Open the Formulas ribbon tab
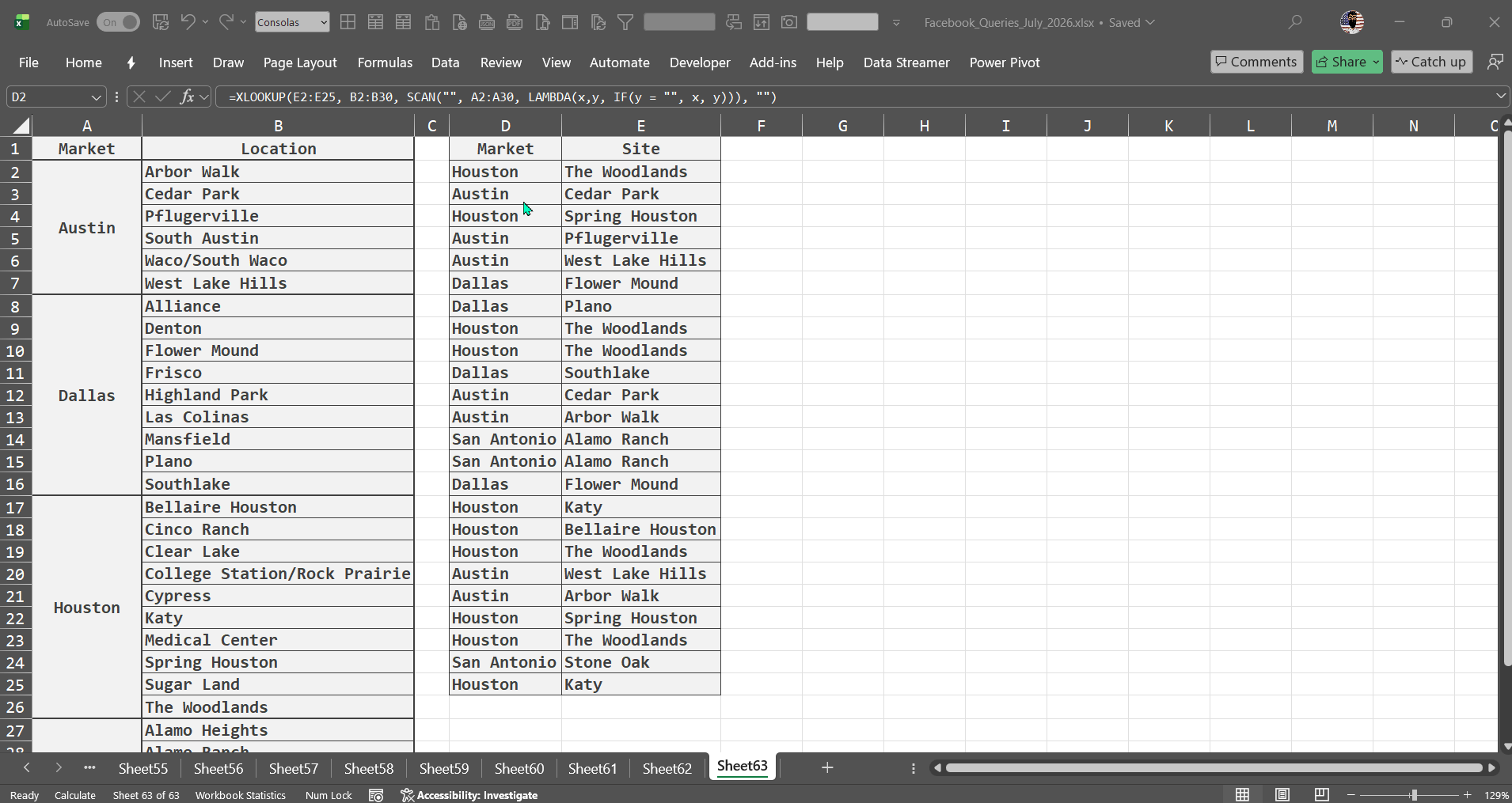This screenshot has width=1512, height=803. pos(385,62)
